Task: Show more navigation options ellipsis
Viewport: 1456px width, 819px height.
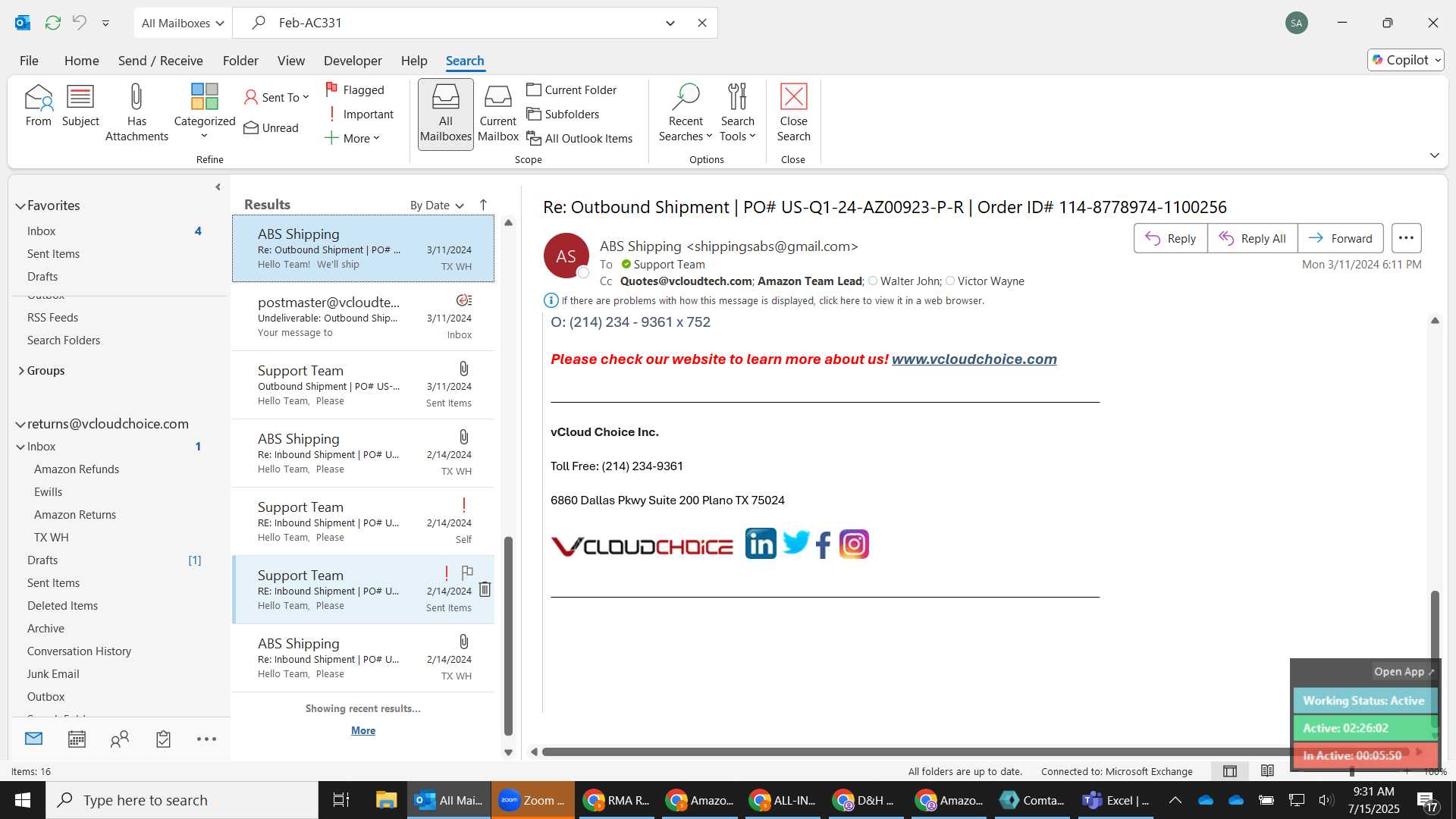Action: (x=206, y=739)
